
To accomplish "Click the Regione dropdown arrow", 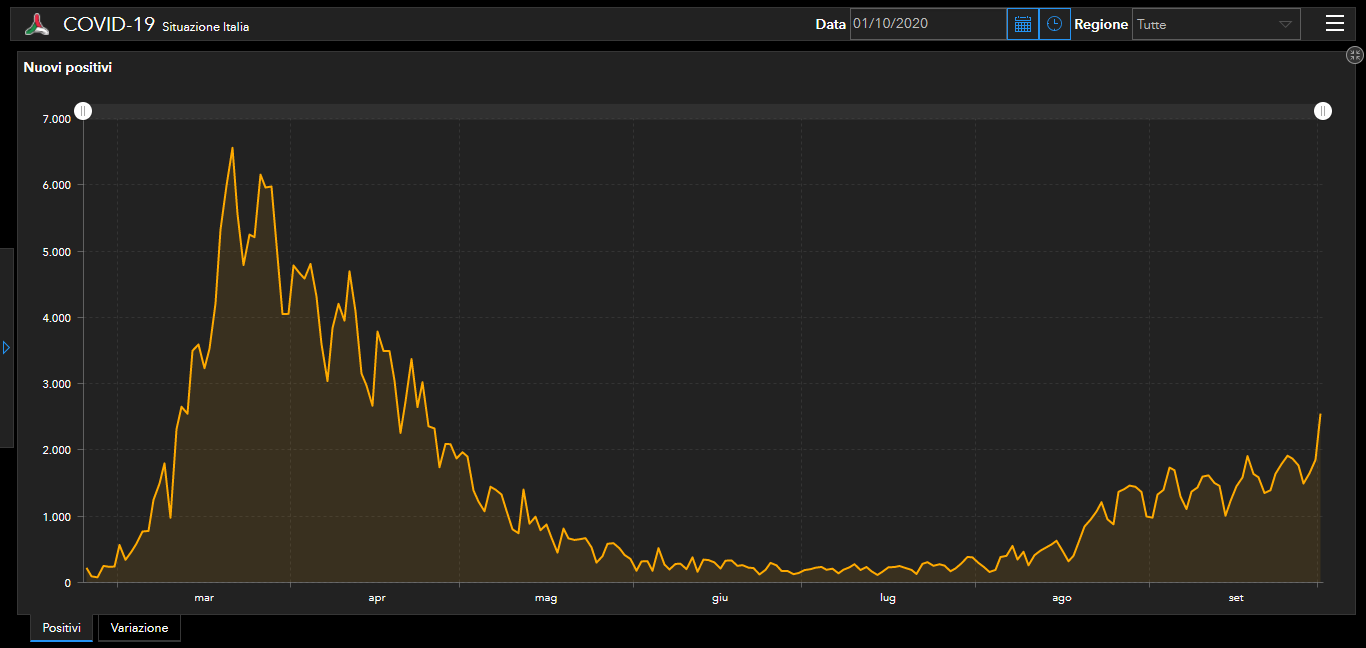I will point(1285,24).
